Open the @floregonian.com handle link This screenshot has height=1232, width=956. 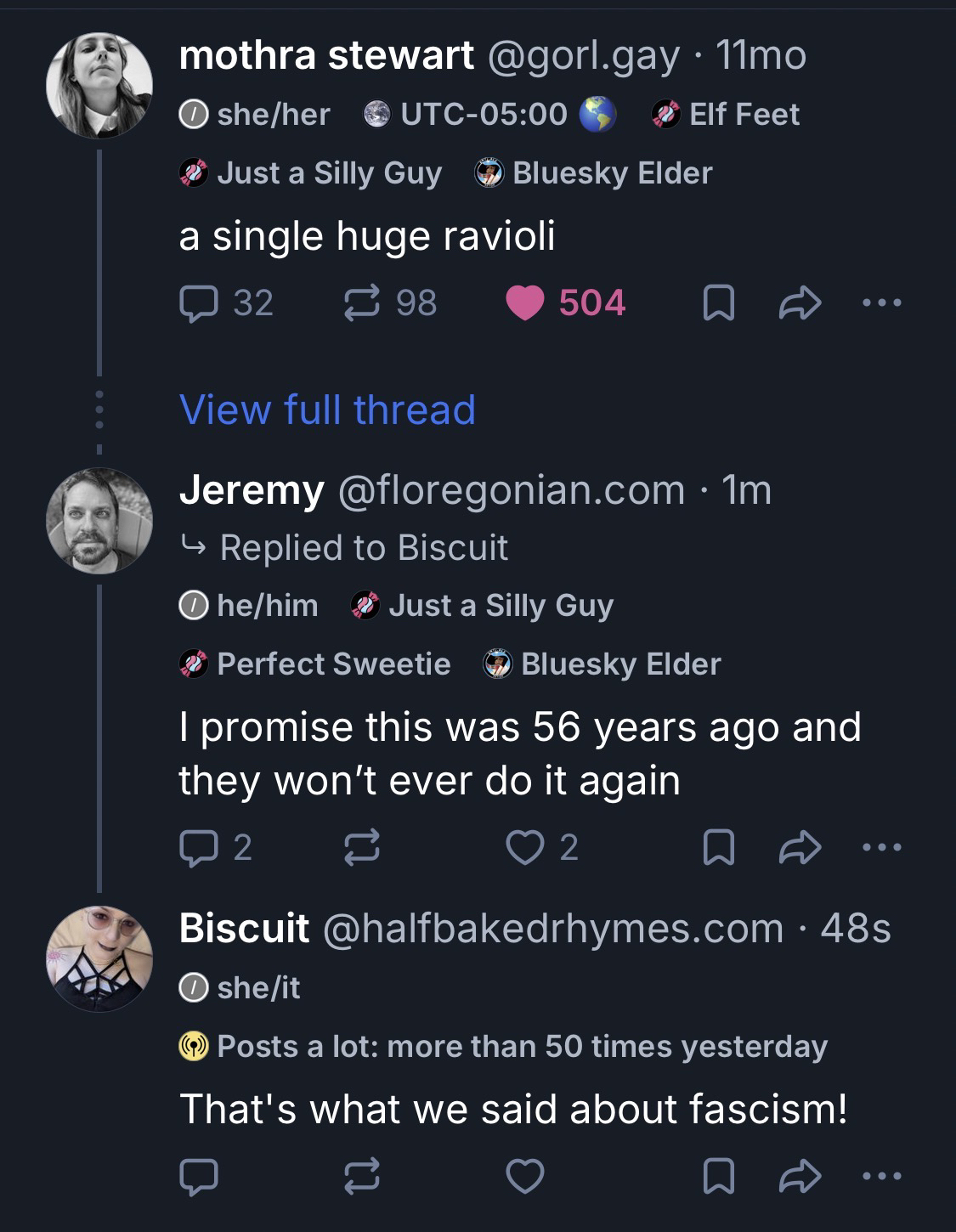point(512,490)
